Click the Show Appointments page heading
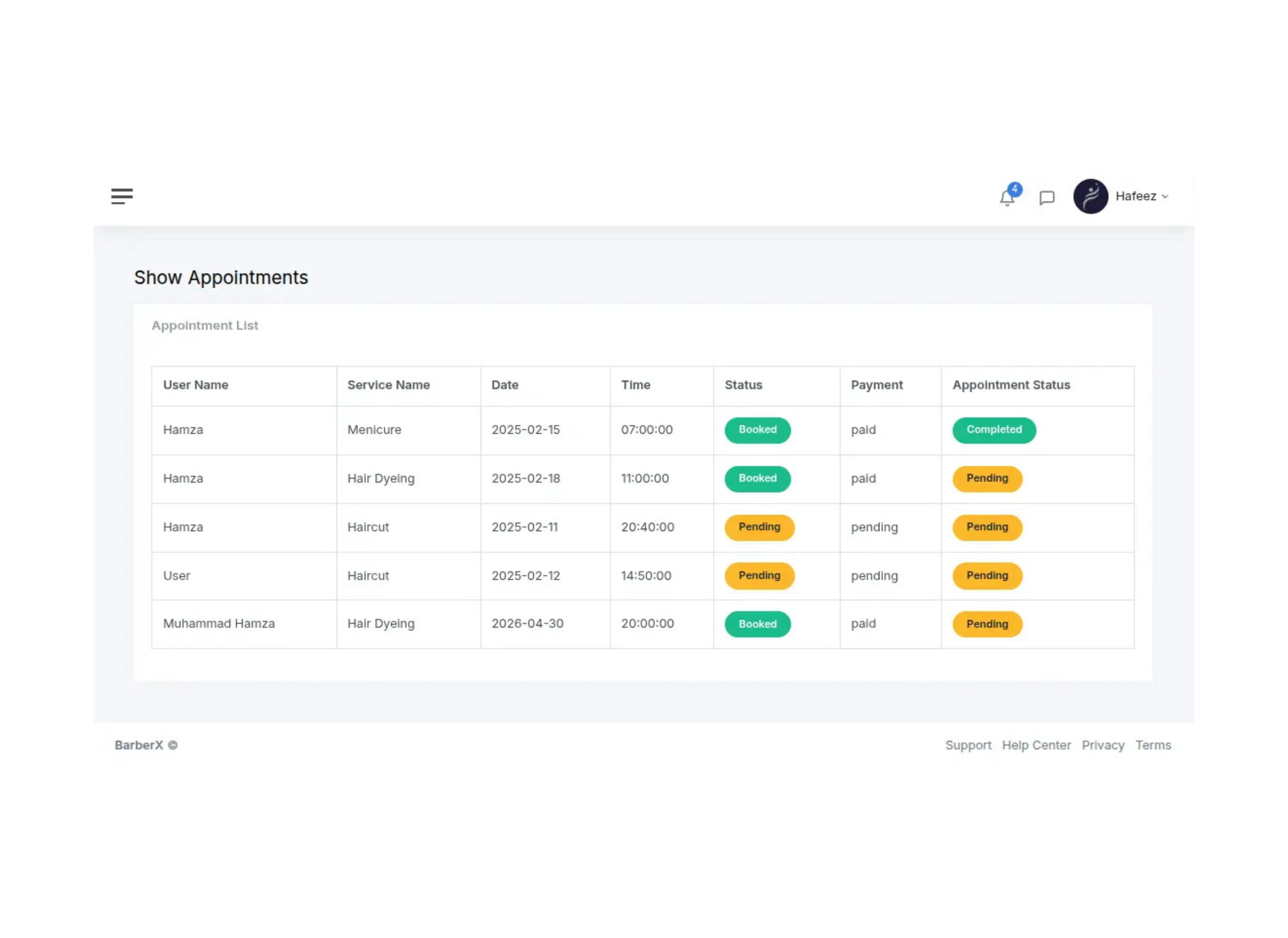The image size is (1288, 938). [x=221, y=278]
